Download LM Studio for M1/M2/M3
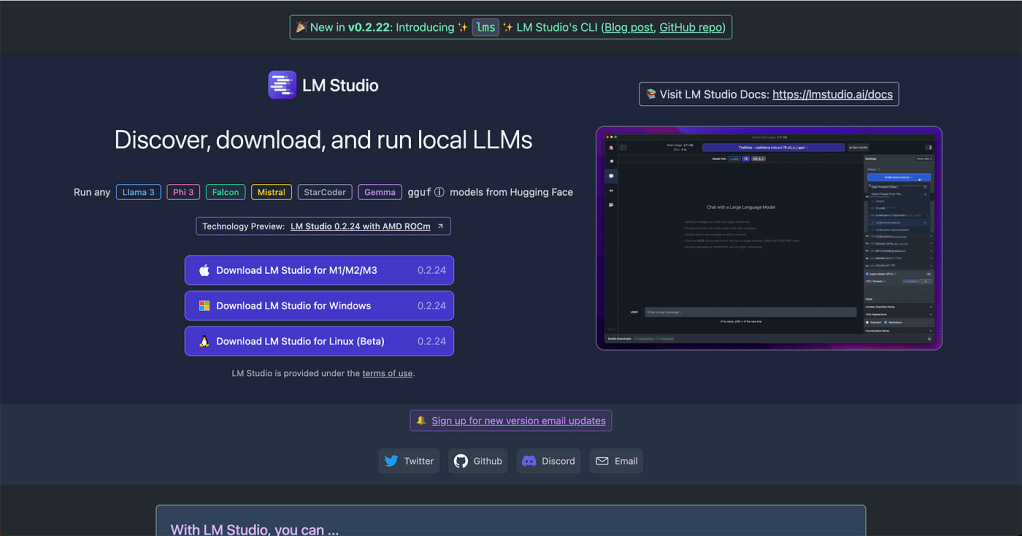This screenshot has width=1022, height=536. pyautogui.click(x=319, y=270)
